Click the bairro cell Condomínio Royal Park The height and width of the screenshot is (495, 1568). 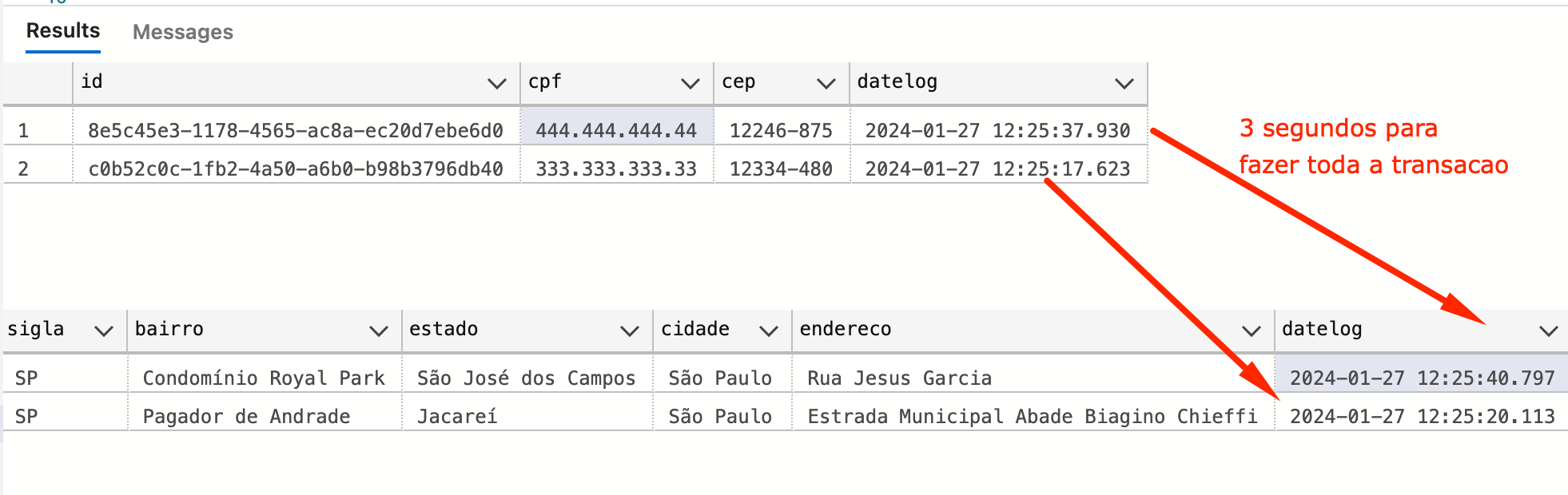click(265, 378)
